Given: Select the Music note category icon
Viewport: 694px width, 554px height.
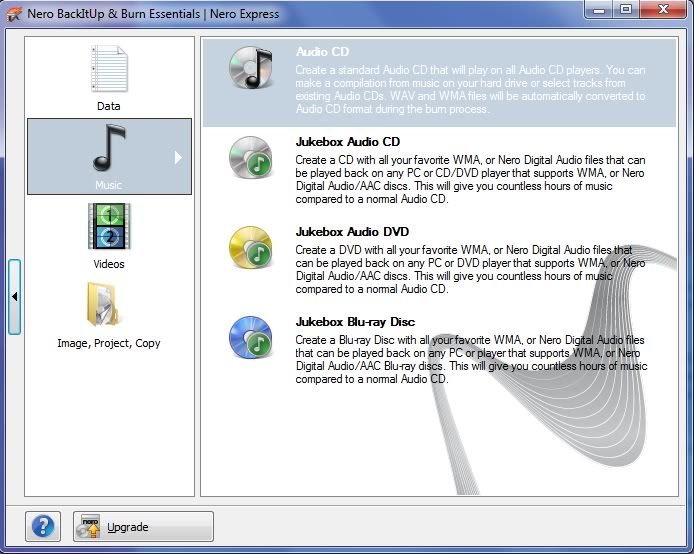Looking at the screenshot, I should tap(109, 148).
